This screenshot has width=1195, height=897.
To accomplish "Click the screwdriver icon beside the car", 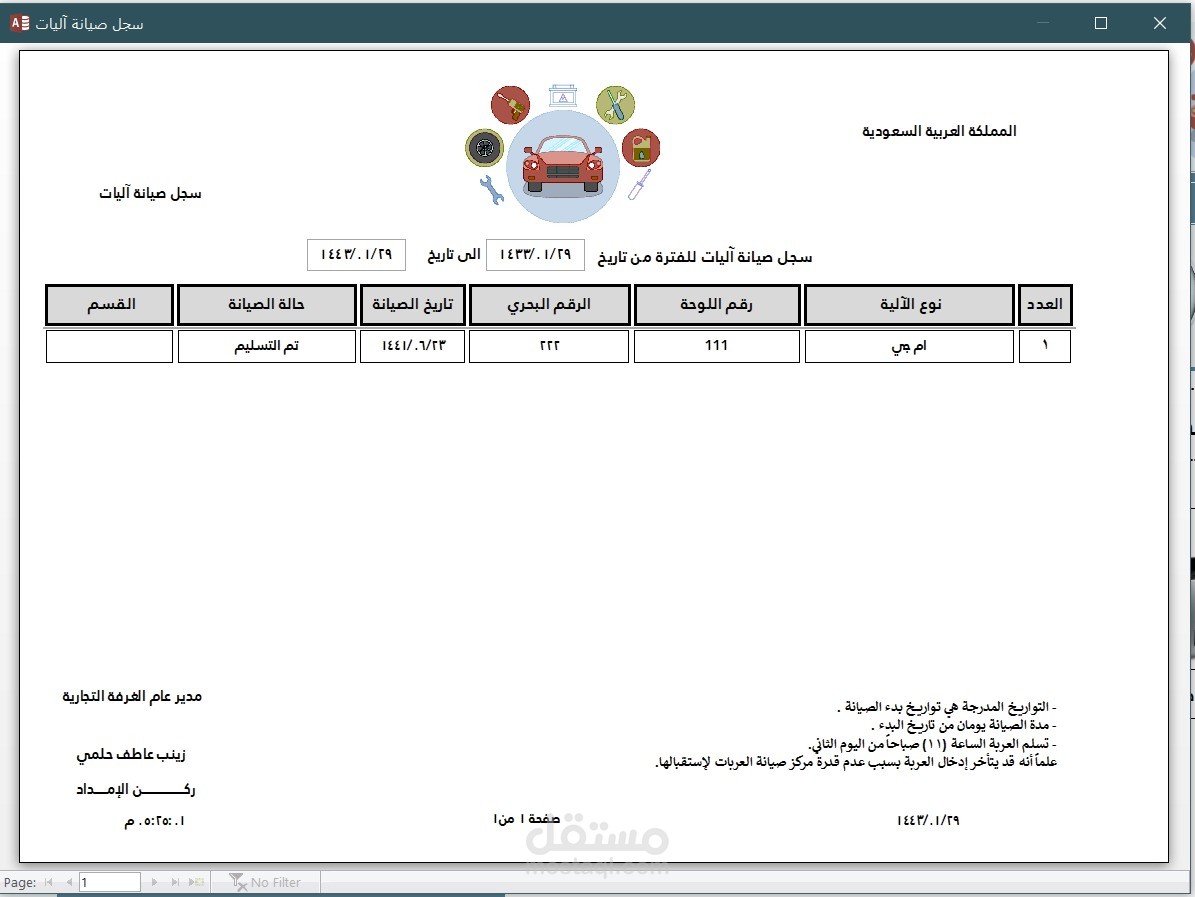I will tap(639, 184).
